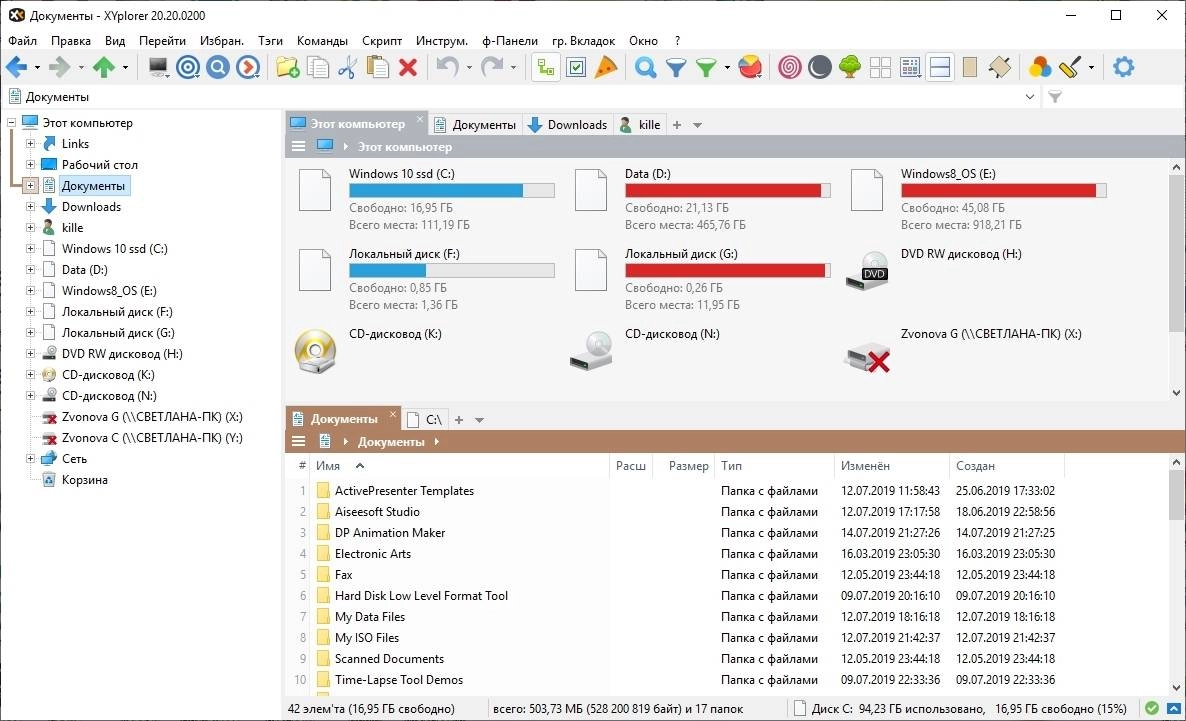
Task: Sort by the Изменён column header
Action: click(x=865, y=466)
